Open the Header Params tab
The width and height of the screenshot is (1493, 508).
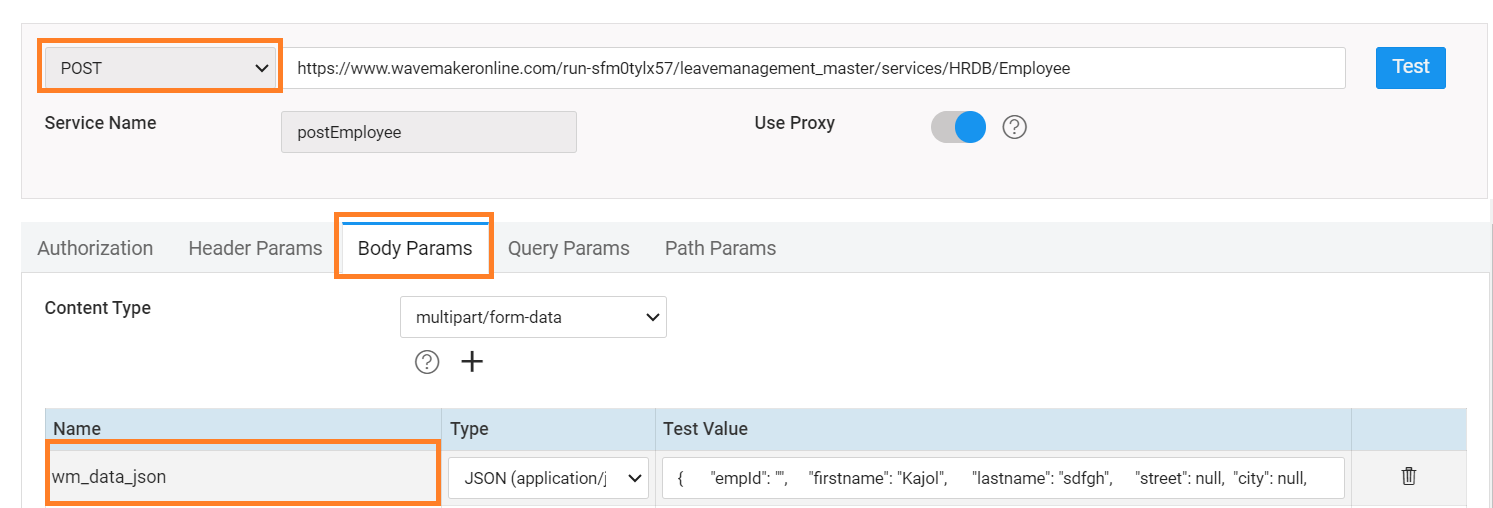[x=255, y=248]
